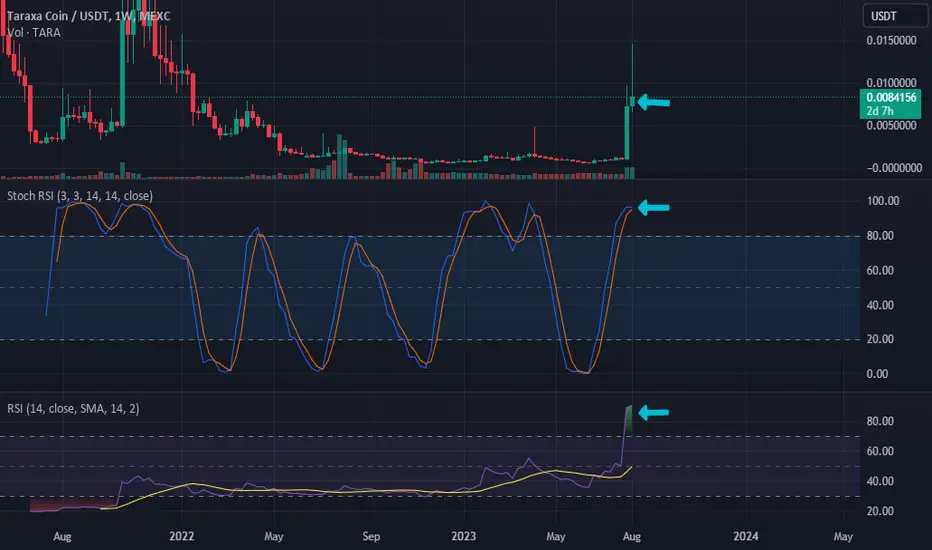Click the countdown timer 2d 7h label

880,111
